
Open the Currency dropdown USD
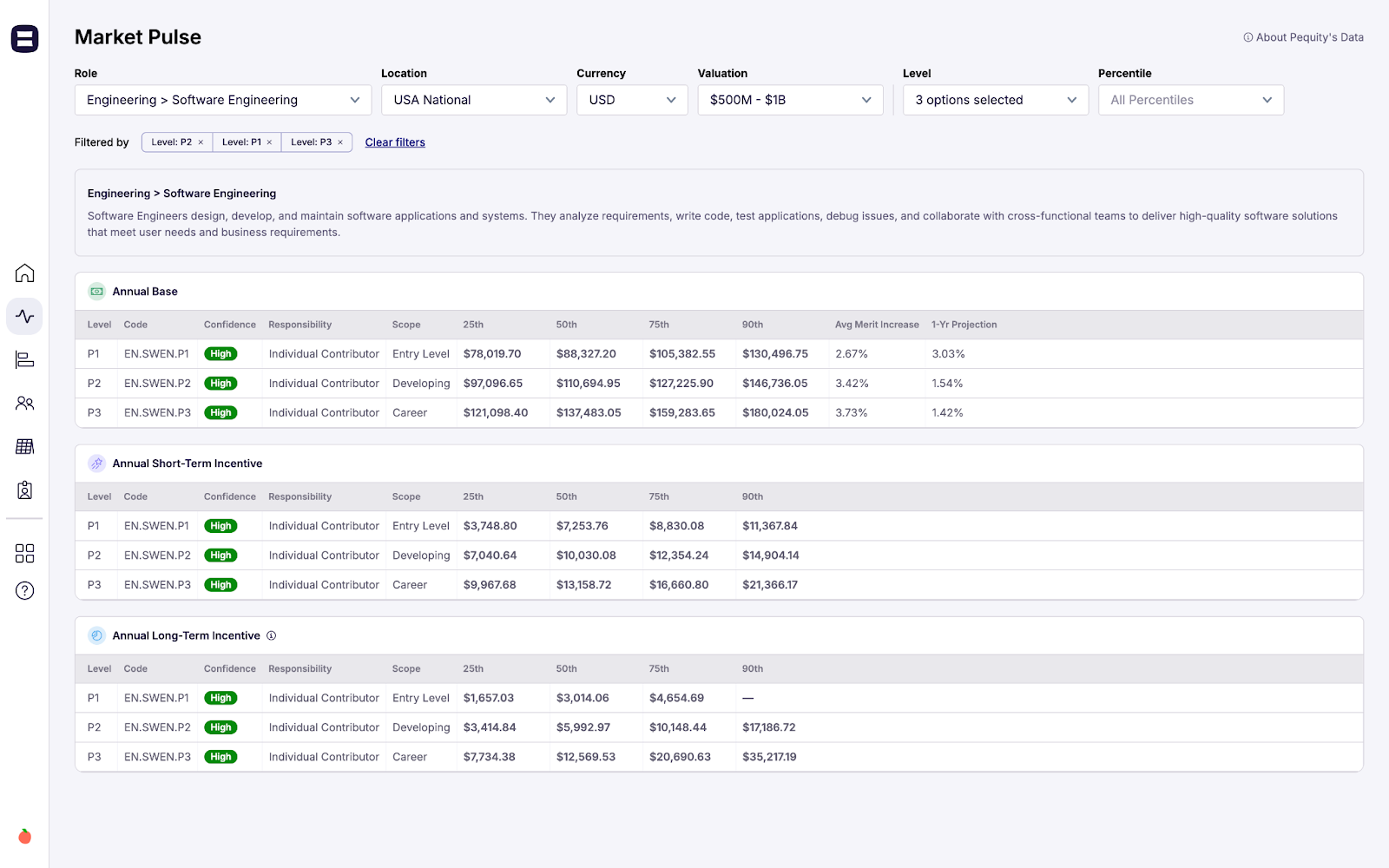(x=632, y=100)
